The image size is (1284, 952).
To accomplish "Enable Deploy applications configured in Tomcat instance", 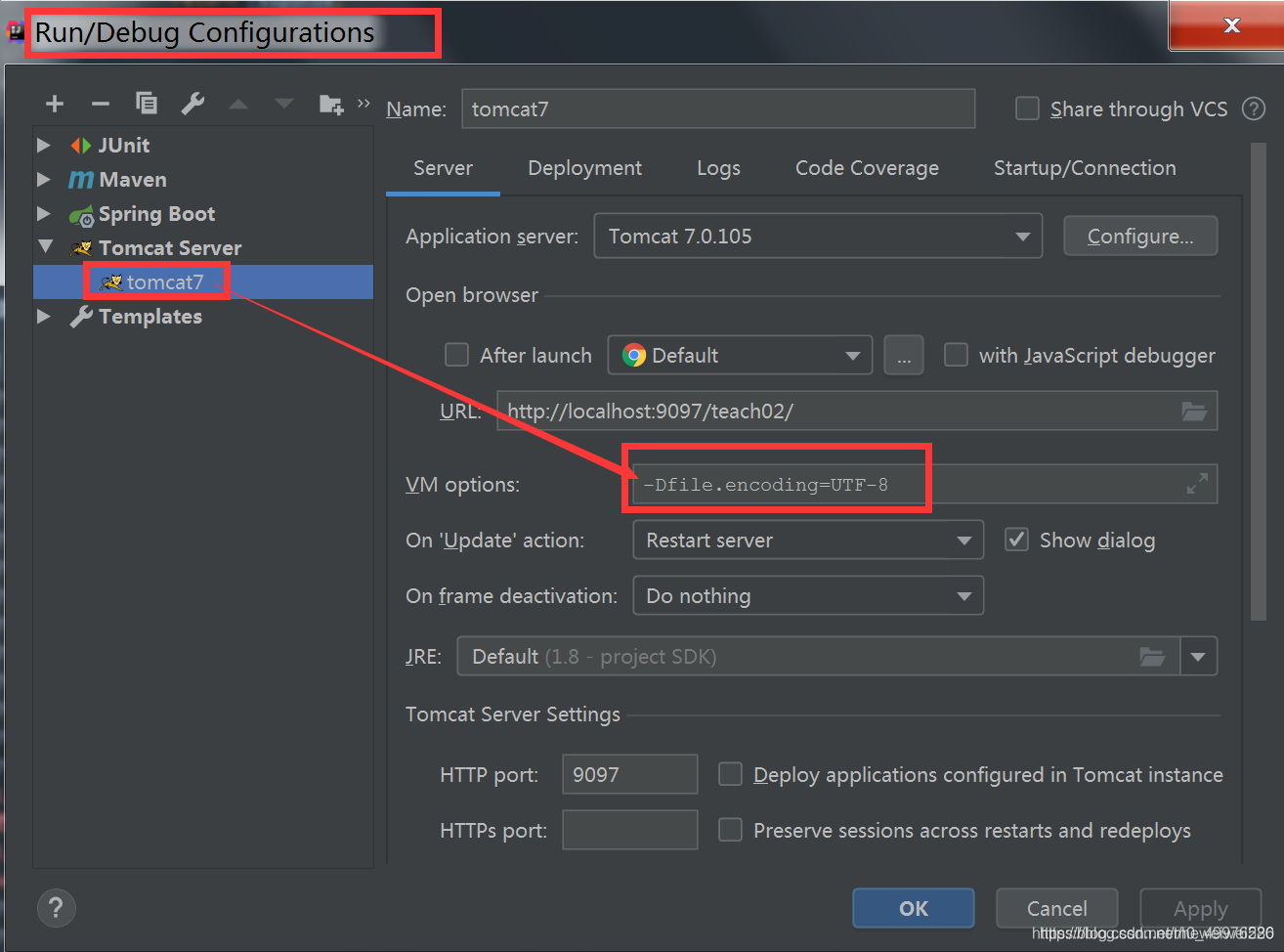I will pyautogui.click(x=730, y=774).
